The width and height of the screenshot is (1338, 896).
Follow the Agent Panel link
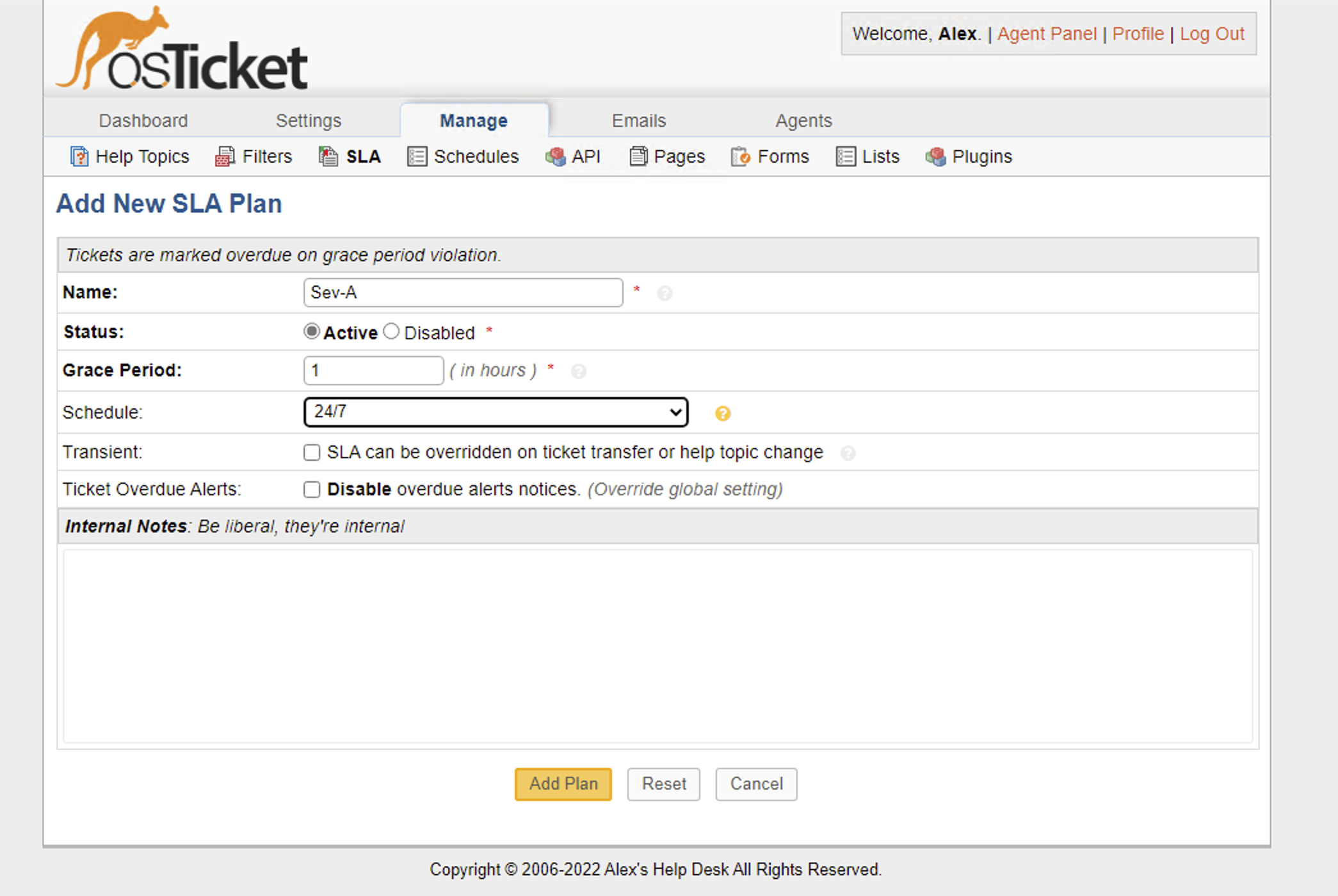point(1046,33)
